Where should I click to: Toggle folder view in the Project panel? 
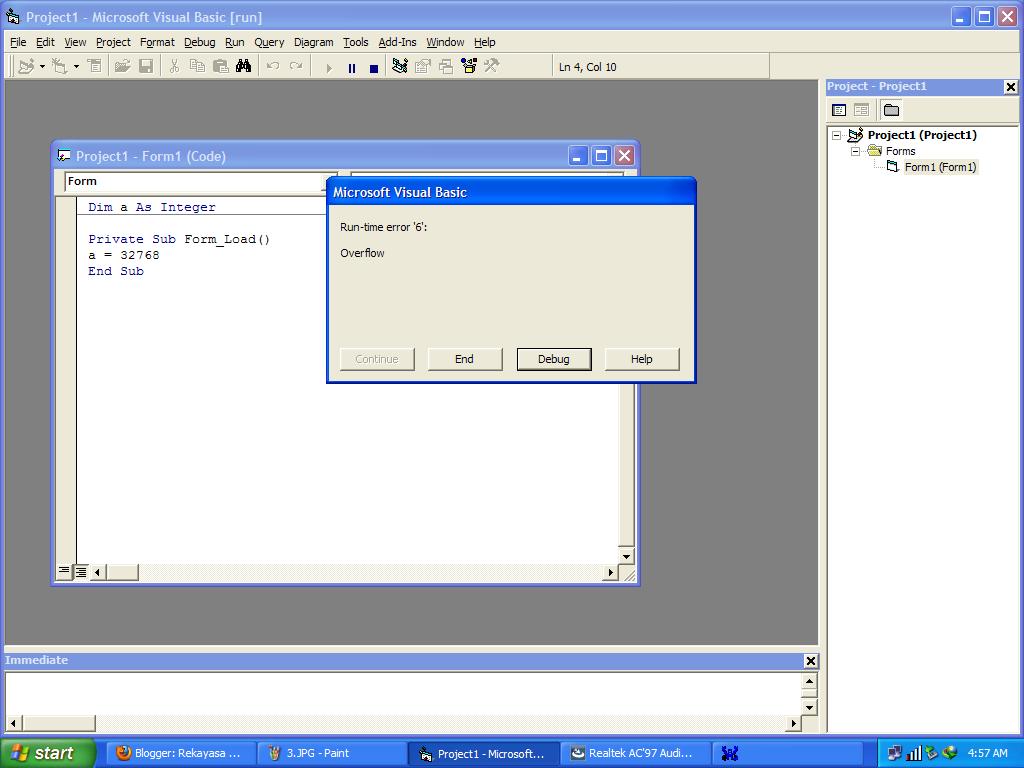(891, 110)
